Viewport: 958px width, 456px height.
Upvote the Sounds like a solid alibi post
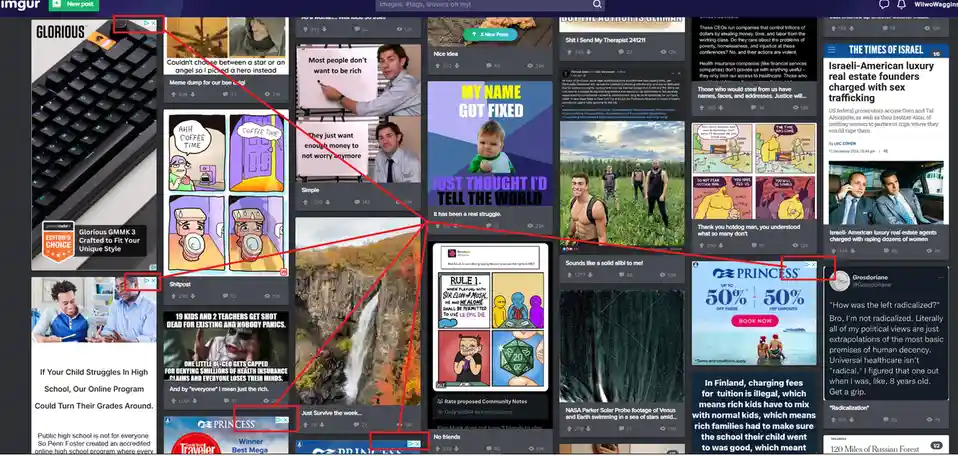click(x=569, y=275)
